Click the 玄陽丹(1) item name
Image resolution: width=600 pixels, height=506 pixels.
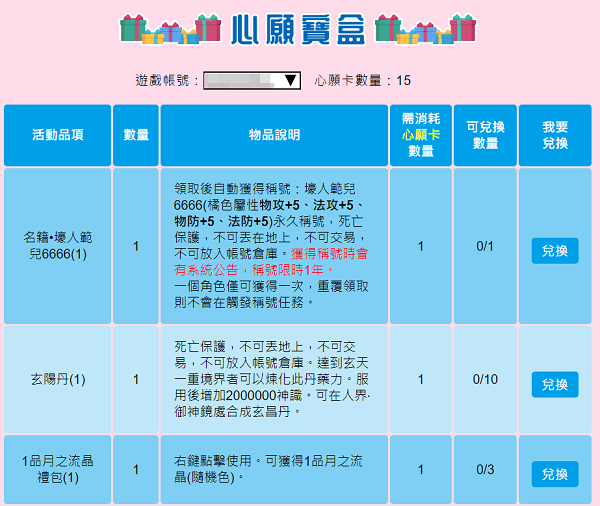pos(57,380)
